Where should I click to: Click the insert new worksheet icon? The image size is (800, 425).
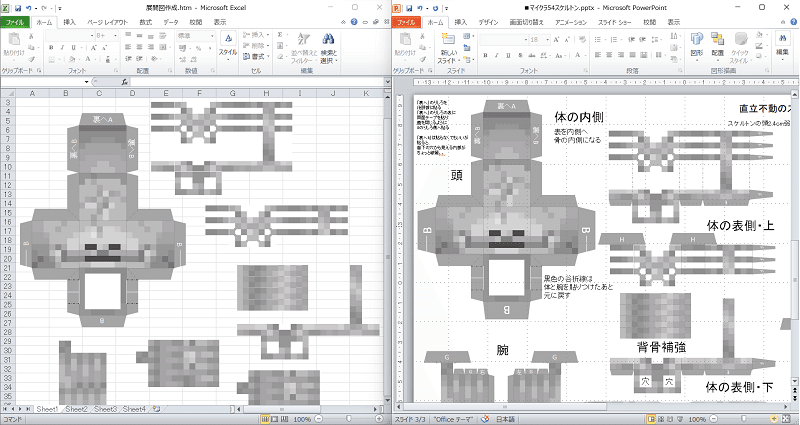[x=156, y=409]
